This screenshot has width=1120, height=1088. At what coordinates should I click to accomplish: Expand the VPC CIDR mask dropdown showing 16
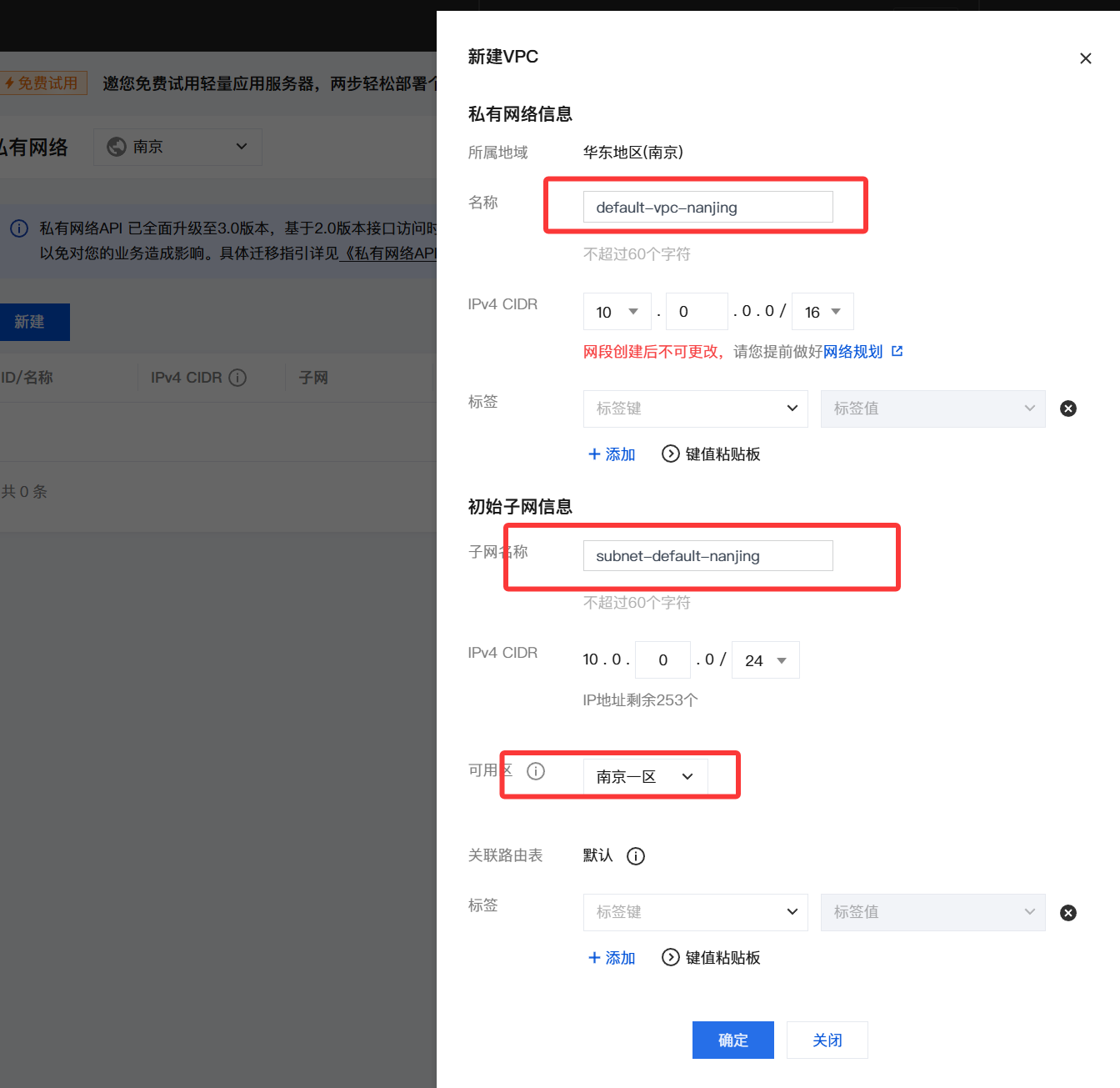(822, 312)
